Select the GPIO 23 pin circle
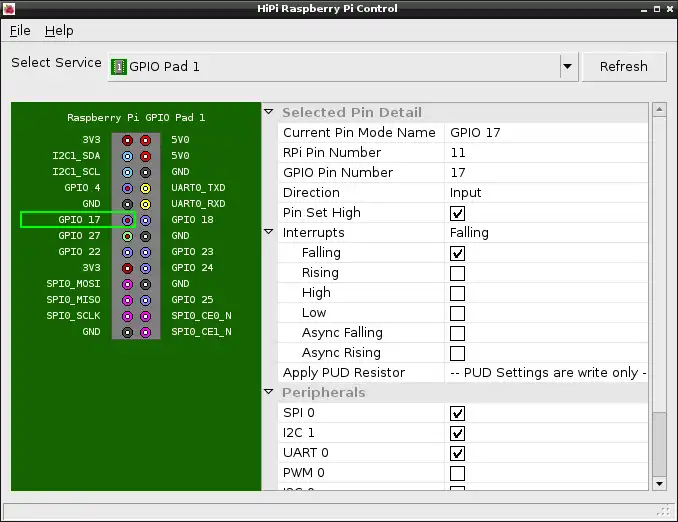The width and height of the screenshot is (678, 522). (x=146, y=252)
